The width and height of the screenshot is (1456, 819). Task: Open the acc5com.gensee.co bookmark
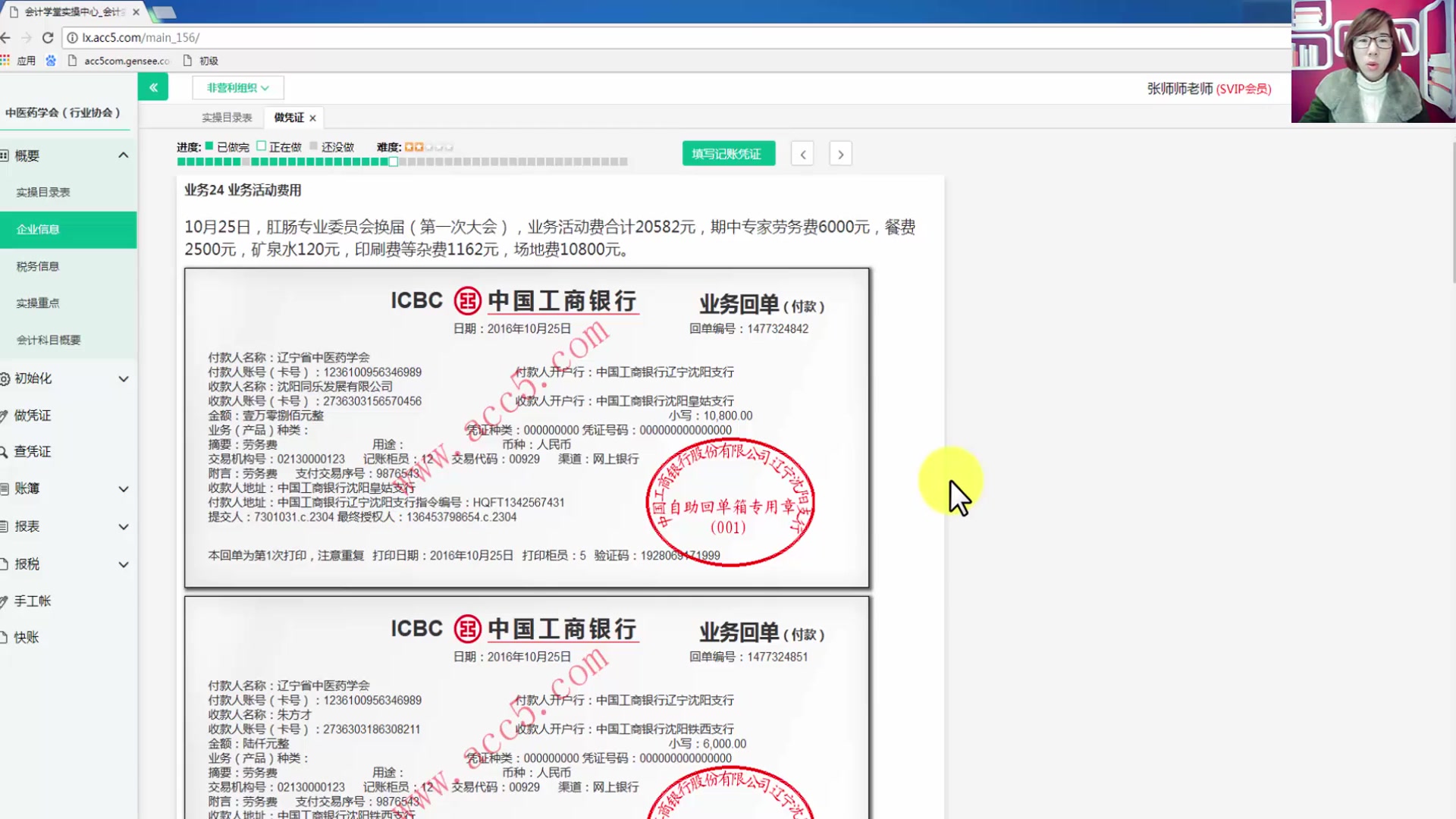click(x=118, y=61)
